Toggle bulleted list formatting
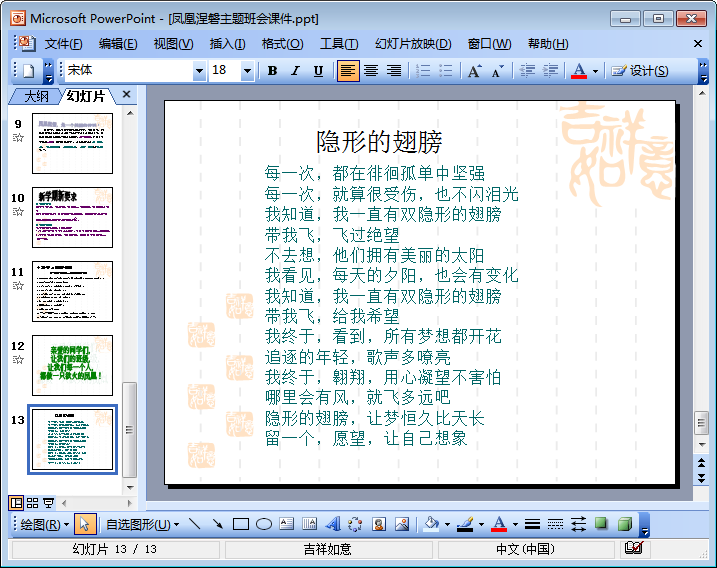This screenshot has width=717, height=568. click(x=446, y=71)
